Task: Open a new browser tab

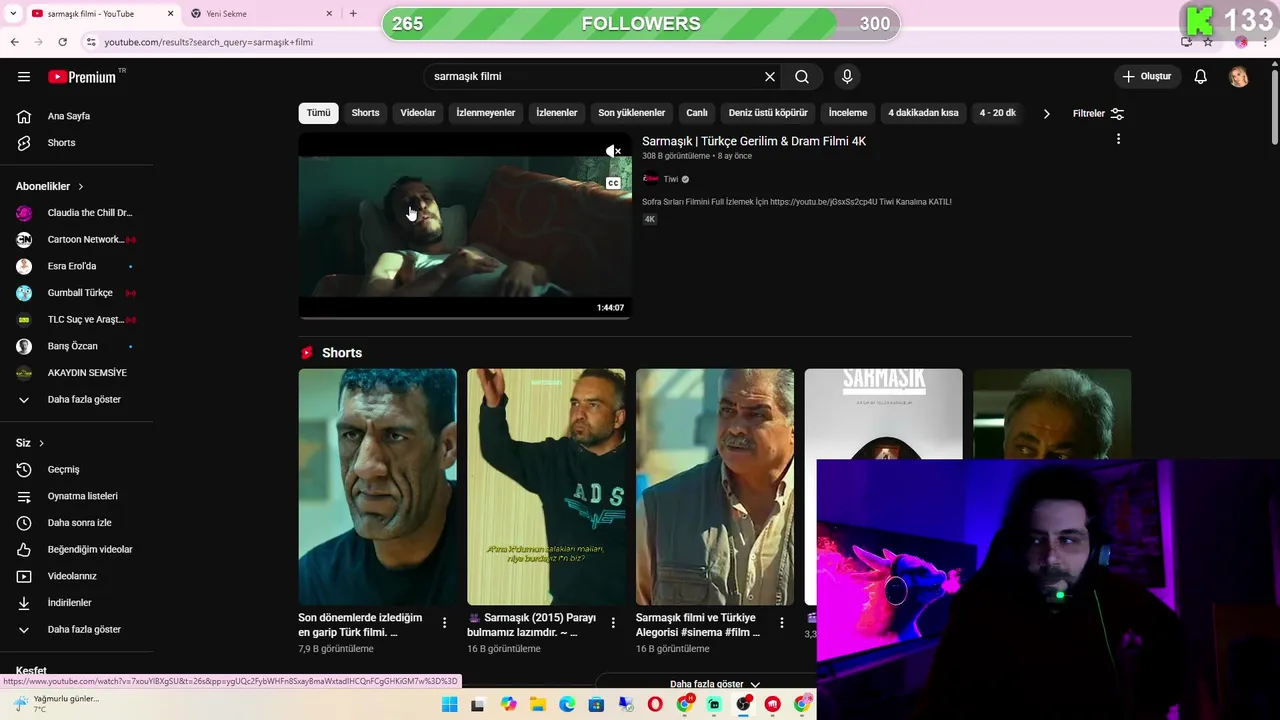Action: tap(353, 14)
